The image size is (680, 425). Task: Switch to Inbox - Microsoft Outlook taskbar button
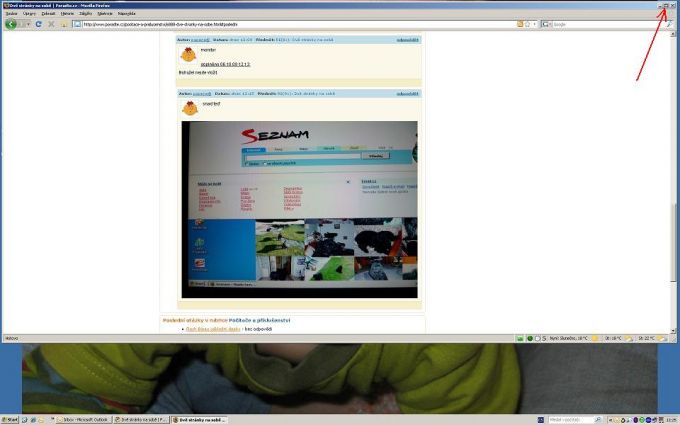coord(84,420)
